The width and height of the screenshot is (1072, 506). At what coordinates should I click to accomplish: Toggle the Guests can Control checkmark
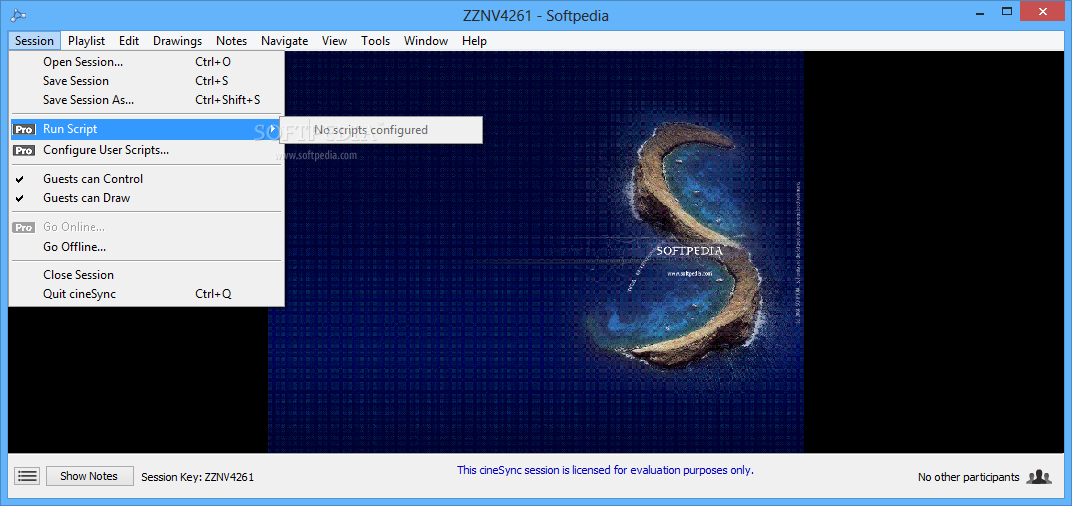pos(20,179)
